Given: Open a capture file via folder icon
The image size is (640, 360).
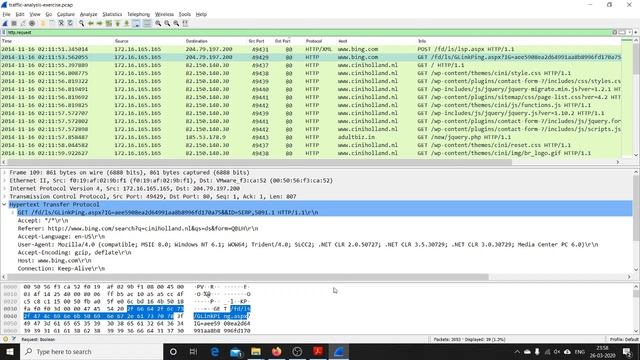Looking at the screenshot, I should 42,23.
